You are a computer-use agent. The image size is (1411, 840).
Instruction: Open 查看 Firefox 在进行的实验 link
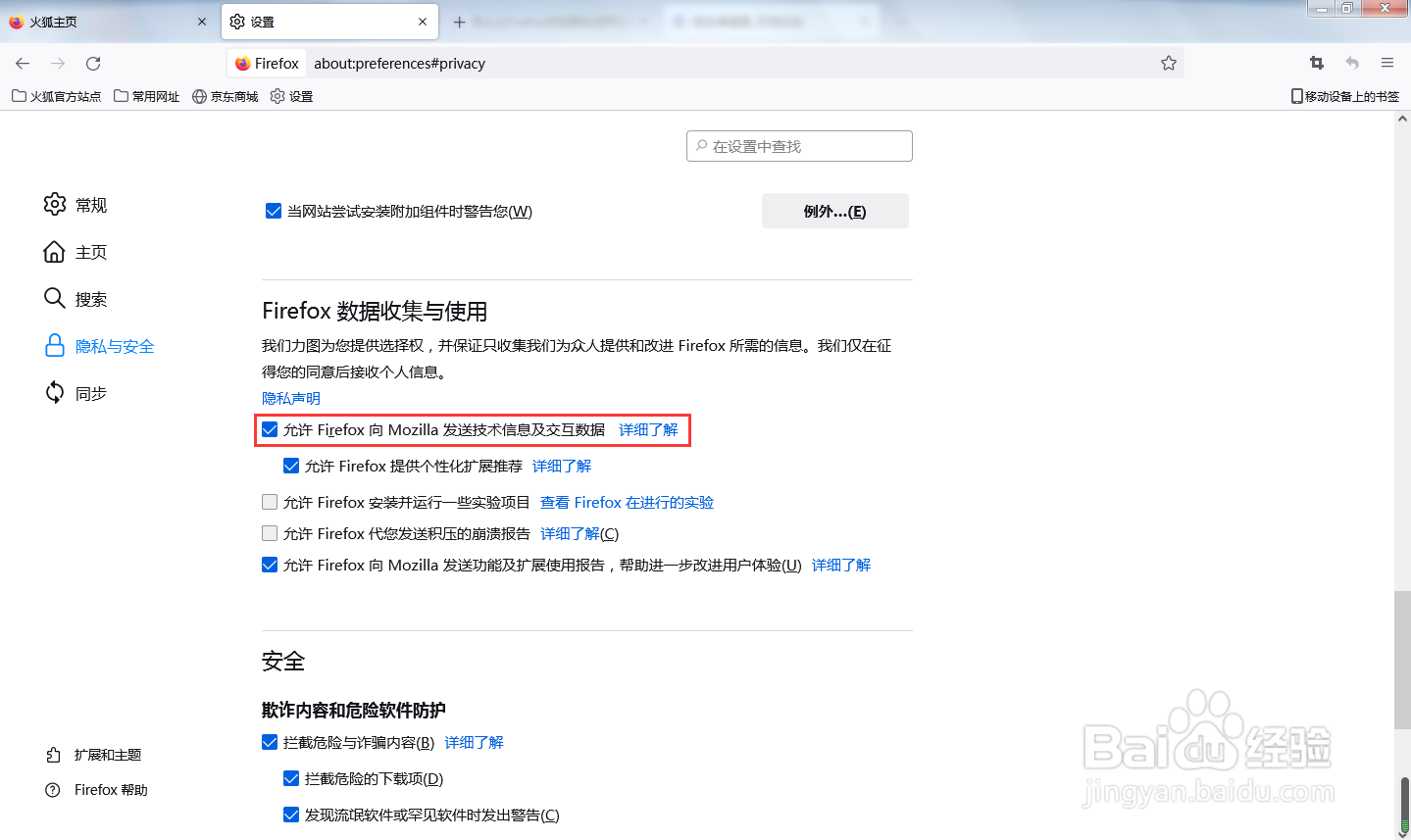coord(627,502)
